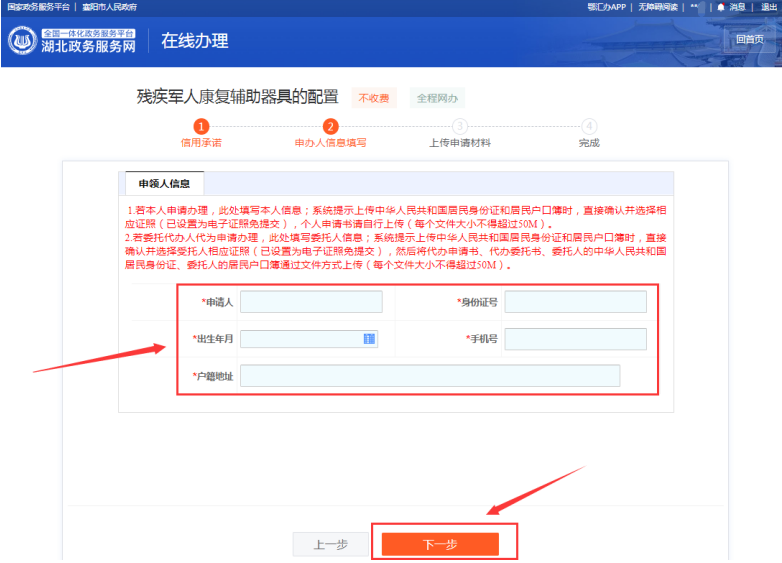This screenshot has height=563, width=782.
Task: Open the 鄂汇办APP link
Action: (606, 7)
